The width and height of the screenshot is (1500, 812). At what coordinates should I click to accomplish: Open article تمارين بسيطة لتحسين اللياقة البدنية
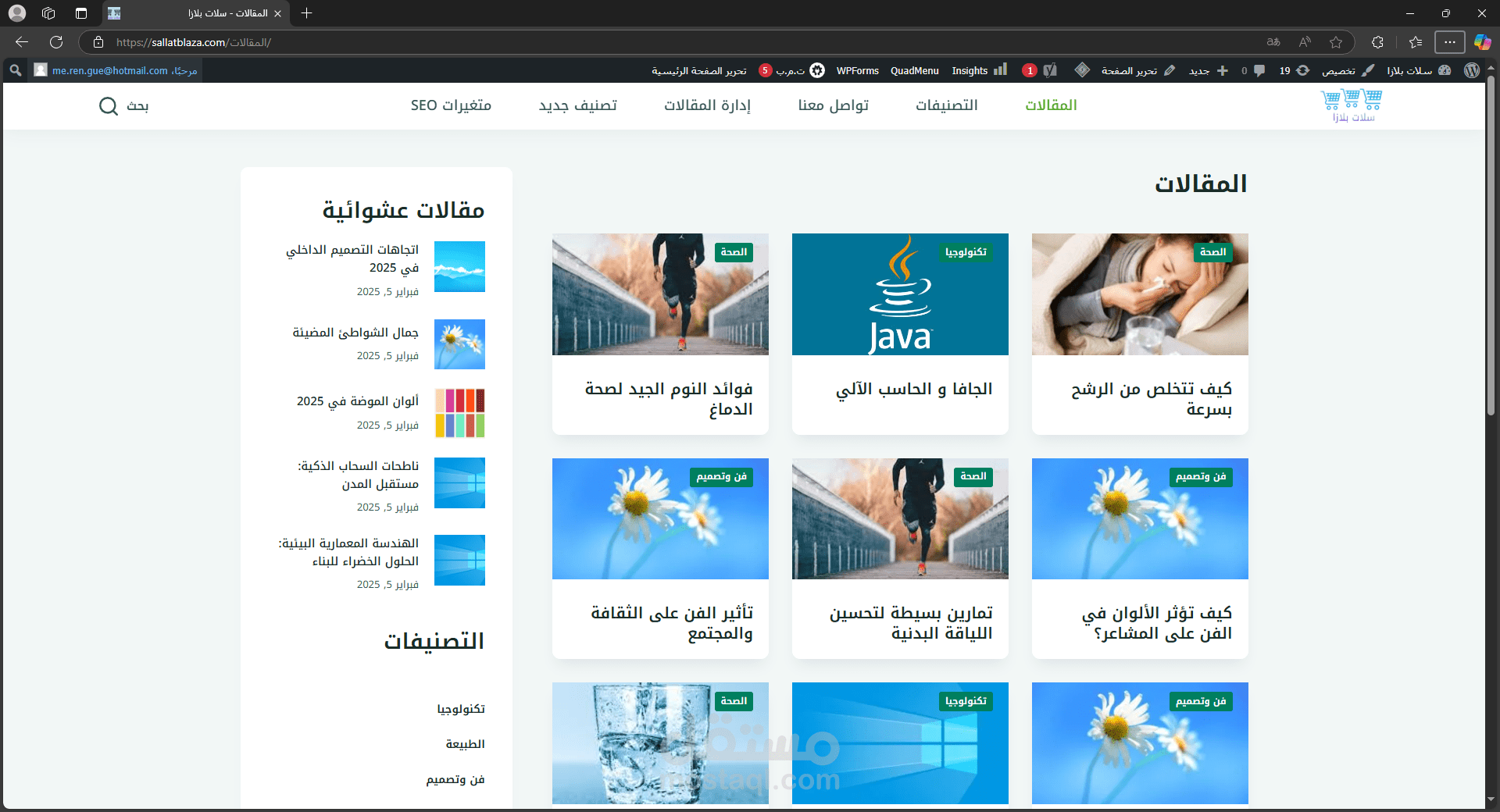[x=911, y=623]
